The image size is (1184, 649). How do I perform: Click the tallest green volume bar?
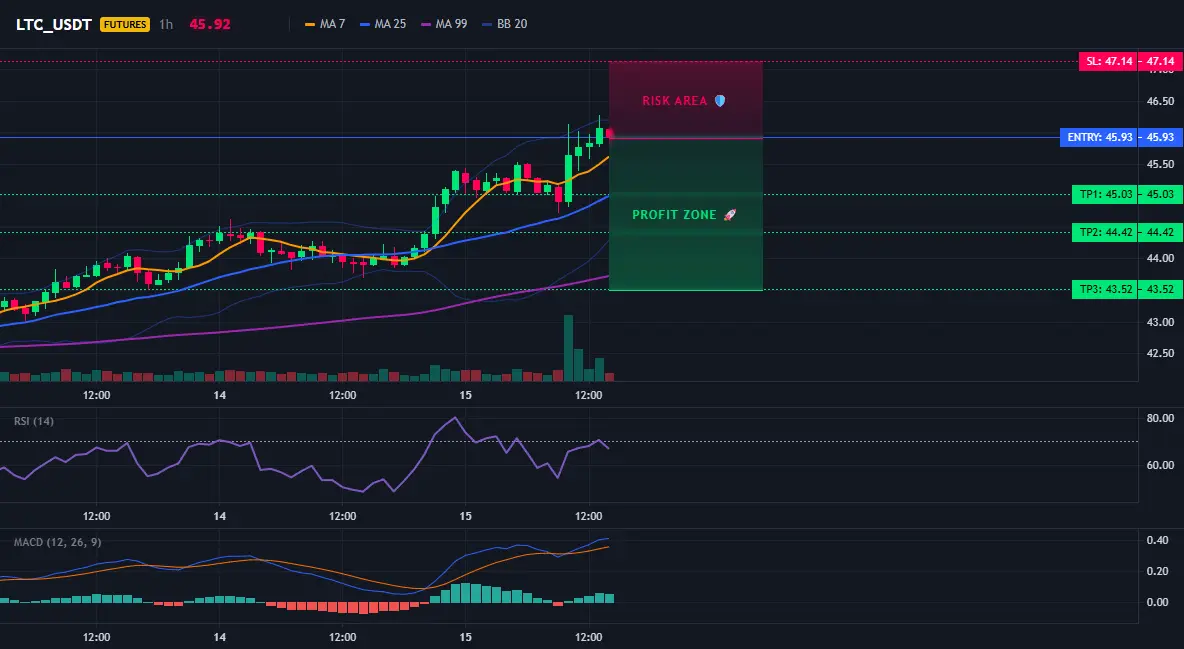[568, 348]
